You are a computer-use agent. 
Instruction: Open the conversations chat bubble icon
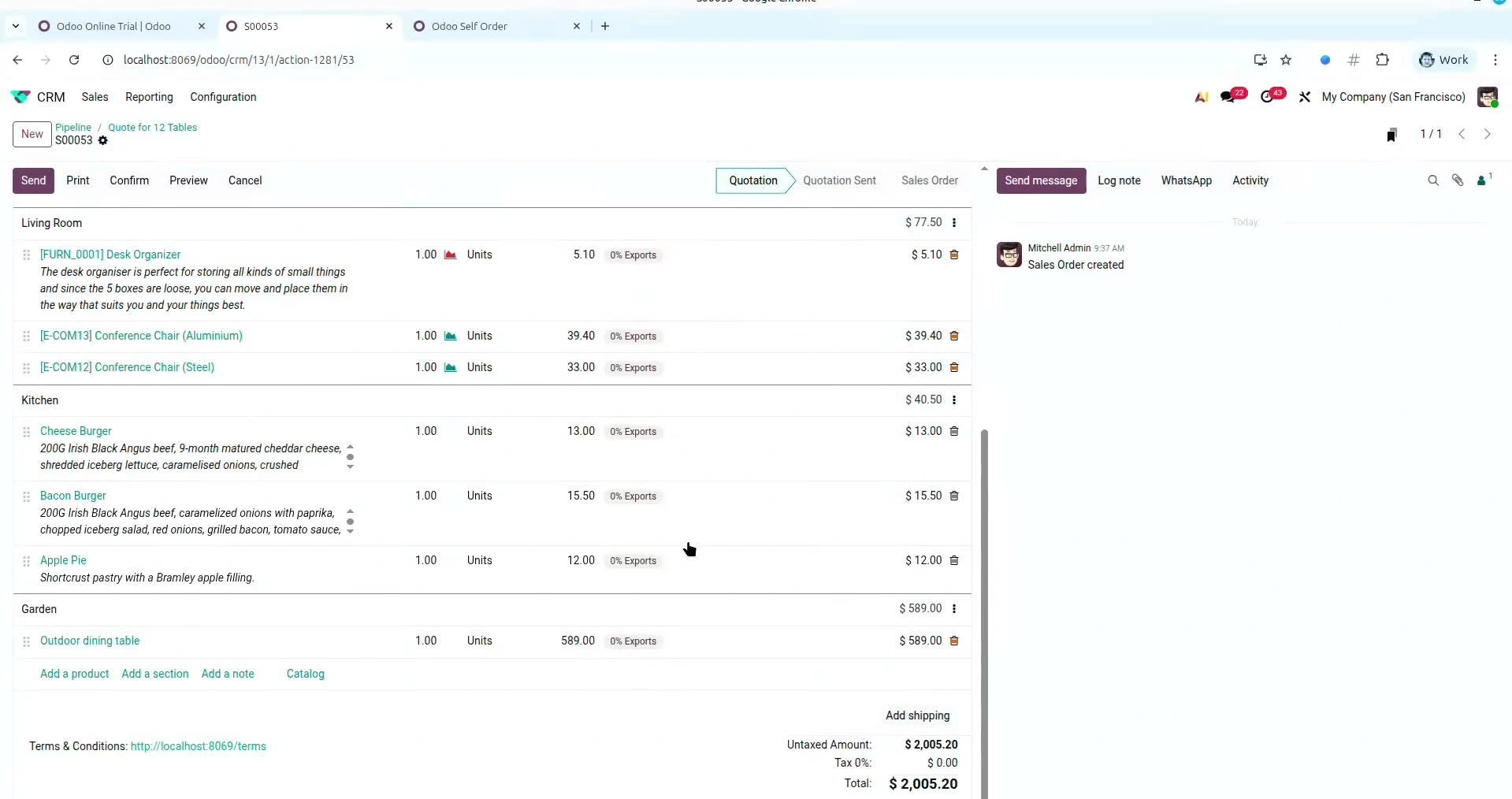pos(1228,97)
